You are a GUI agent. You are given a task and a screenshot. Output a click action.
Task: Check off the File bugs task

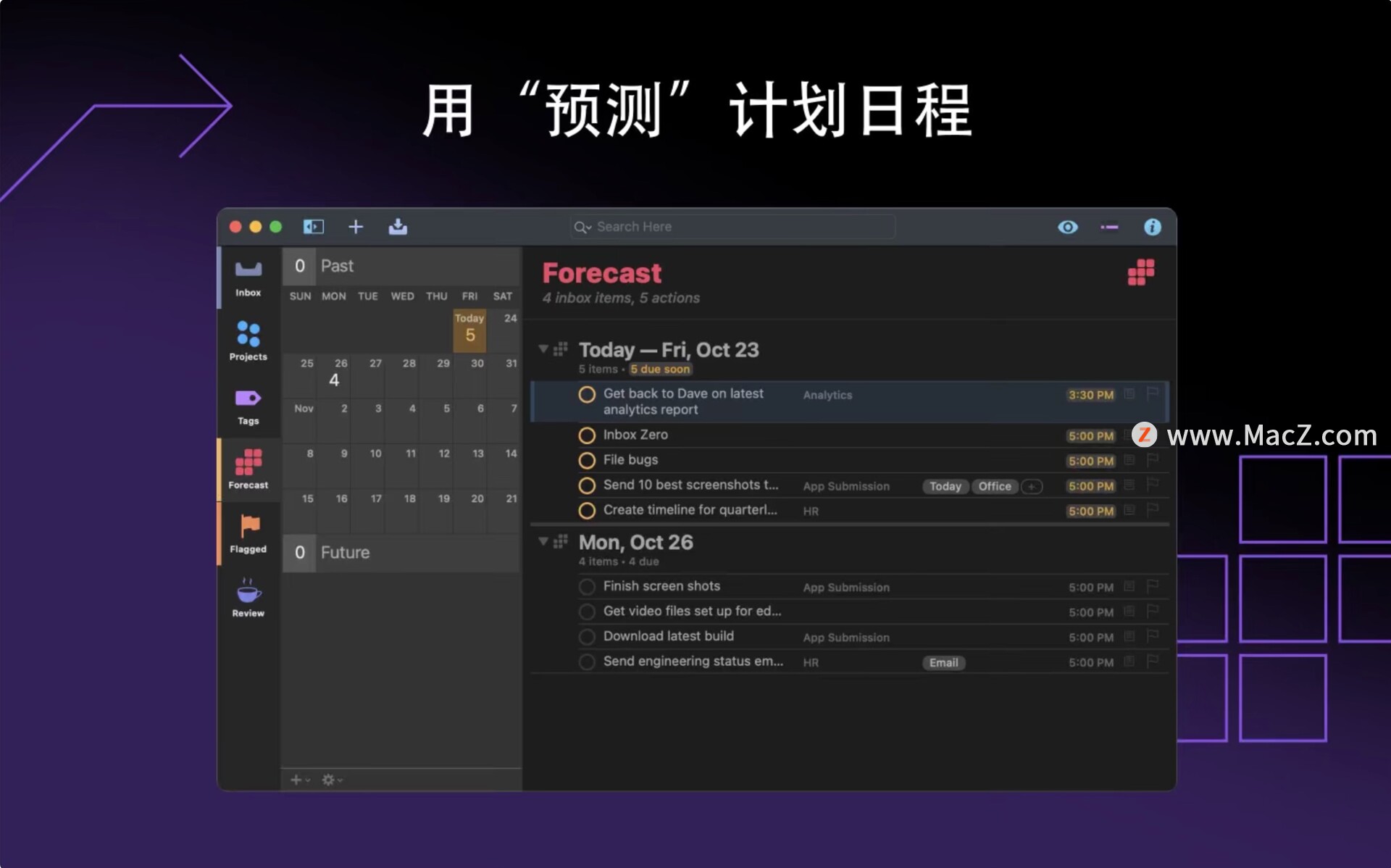click(x=587, y=461)
